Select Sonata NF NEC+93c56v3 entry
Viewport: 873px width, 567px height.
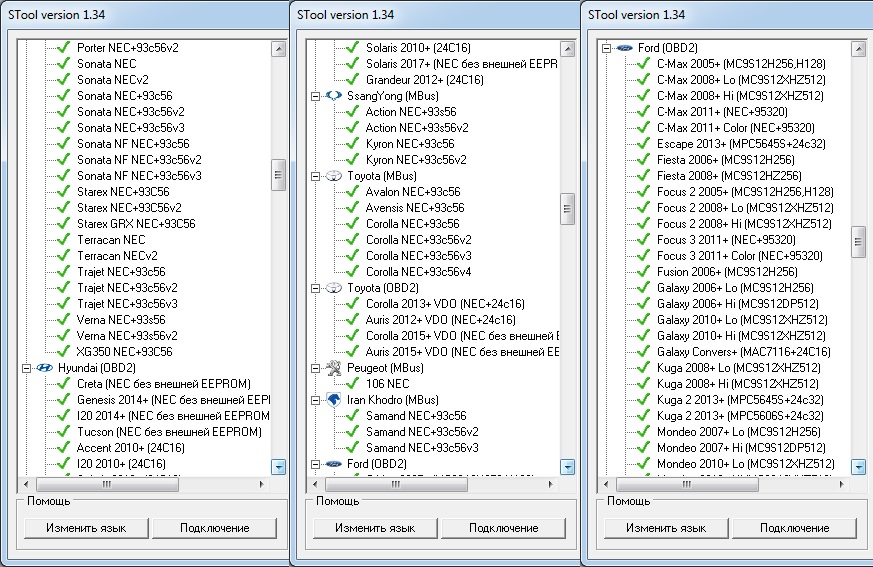pos(139,176)
